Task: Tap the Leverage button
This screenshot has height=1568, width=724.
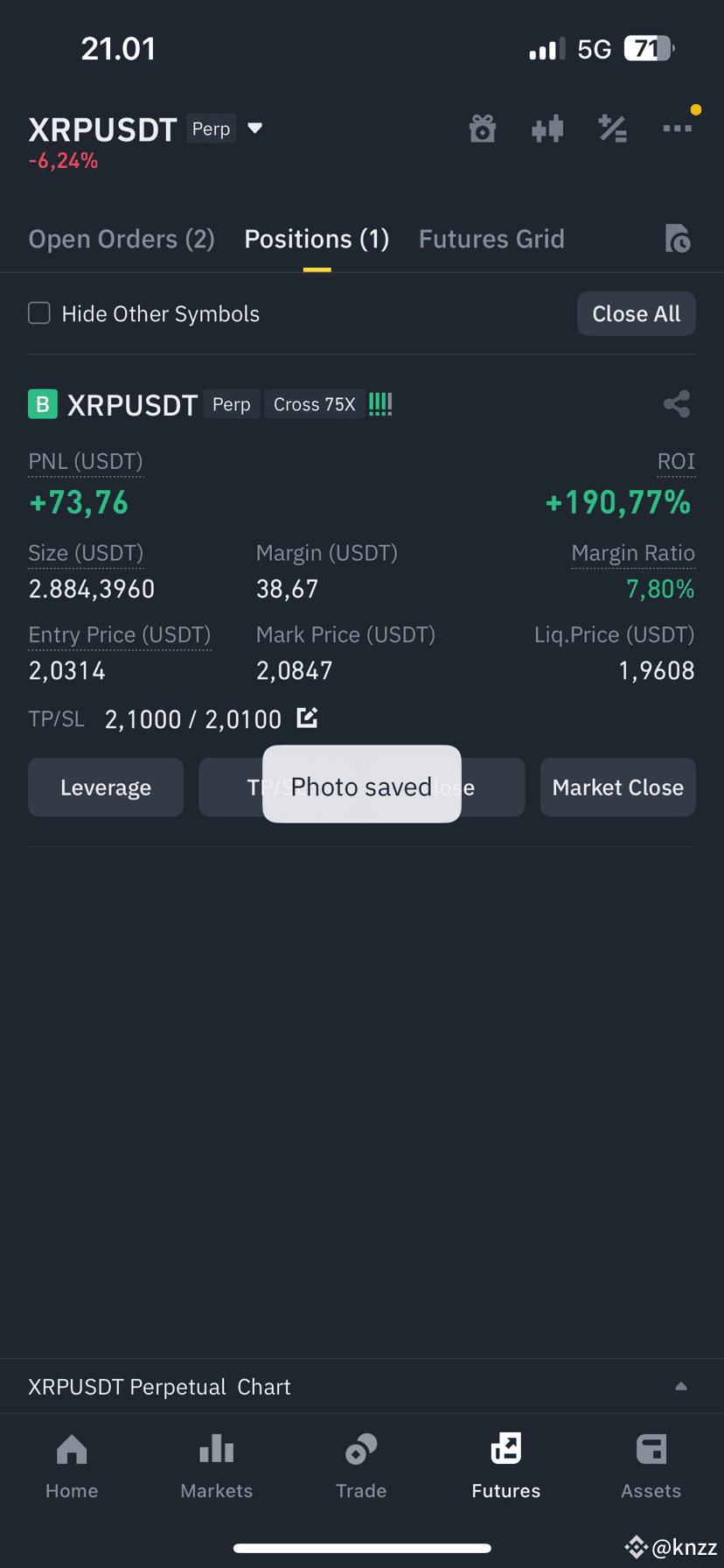Action: 106,787
